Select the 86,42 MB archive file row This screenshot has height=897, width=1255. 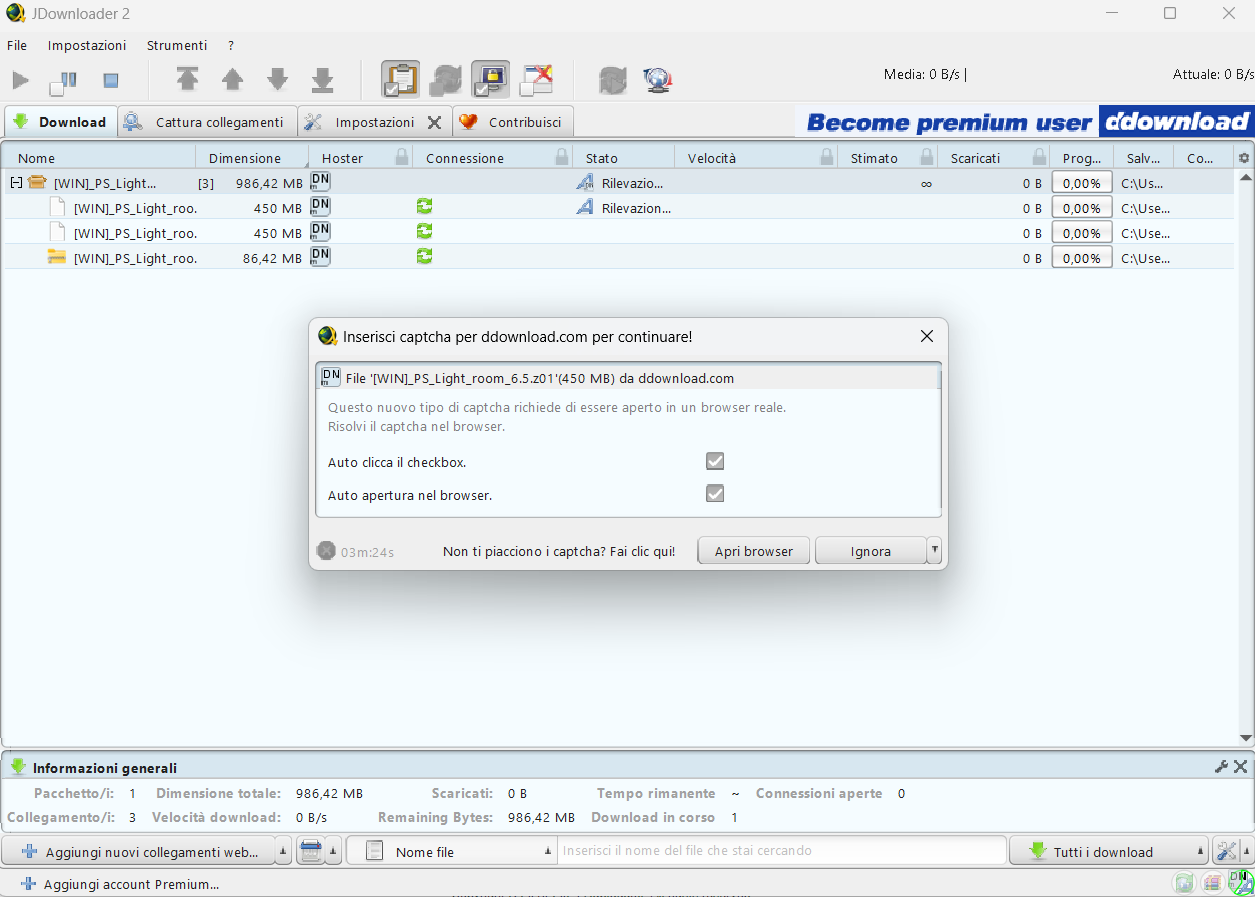(x=618, y=257)
